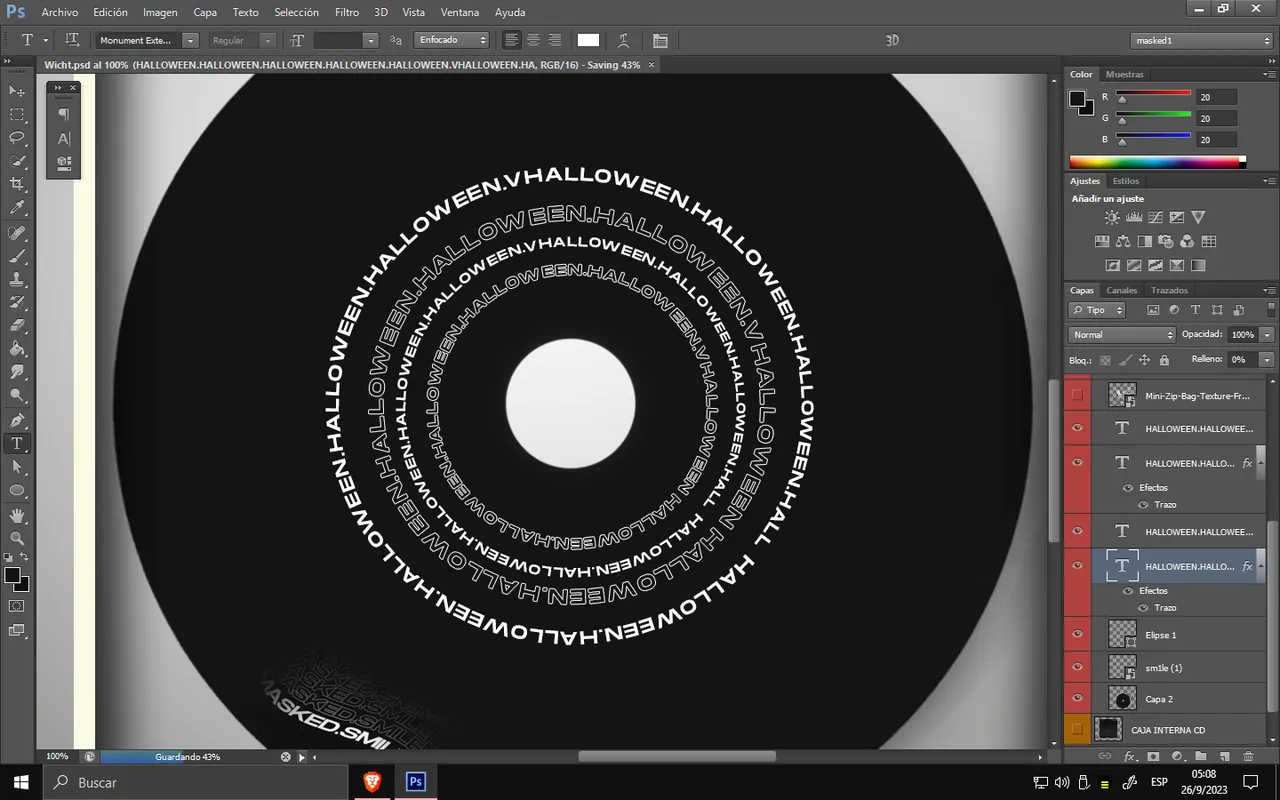Open the Paragraph panel icon

tap(64, 114)
